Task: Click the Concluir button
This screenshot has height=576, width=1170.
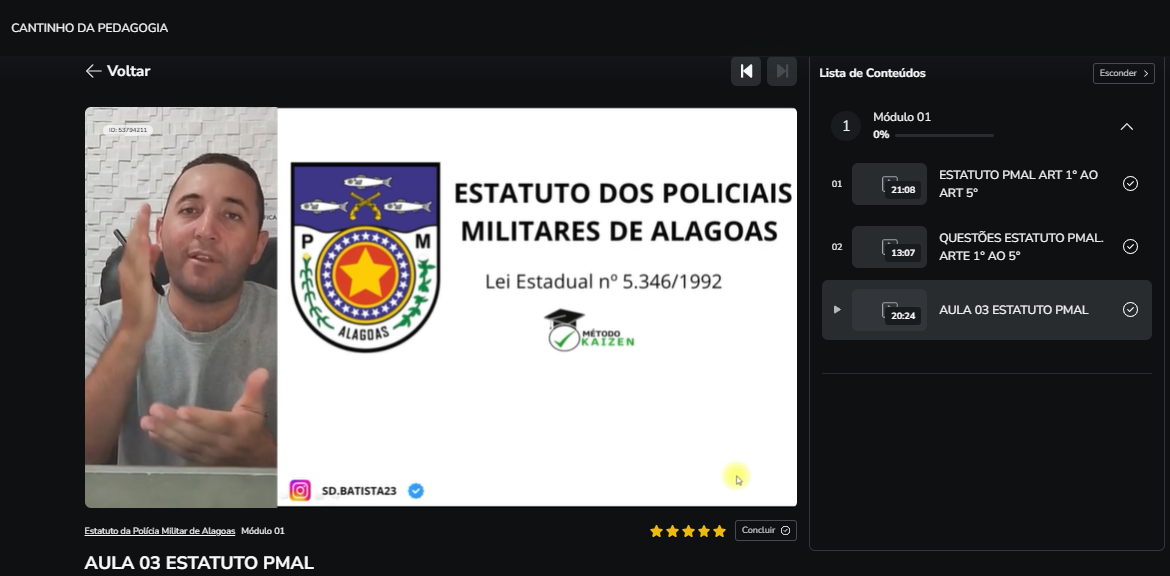Action: (766, 530)
